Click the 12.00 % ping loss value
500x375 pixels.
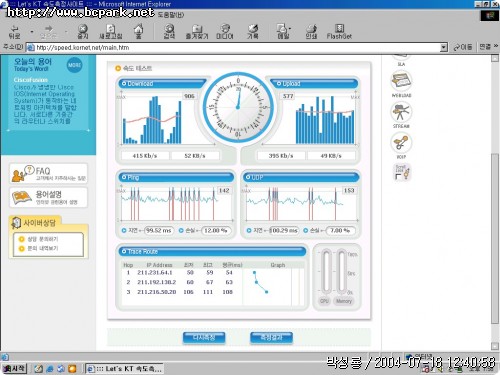[x=216, y=230]
